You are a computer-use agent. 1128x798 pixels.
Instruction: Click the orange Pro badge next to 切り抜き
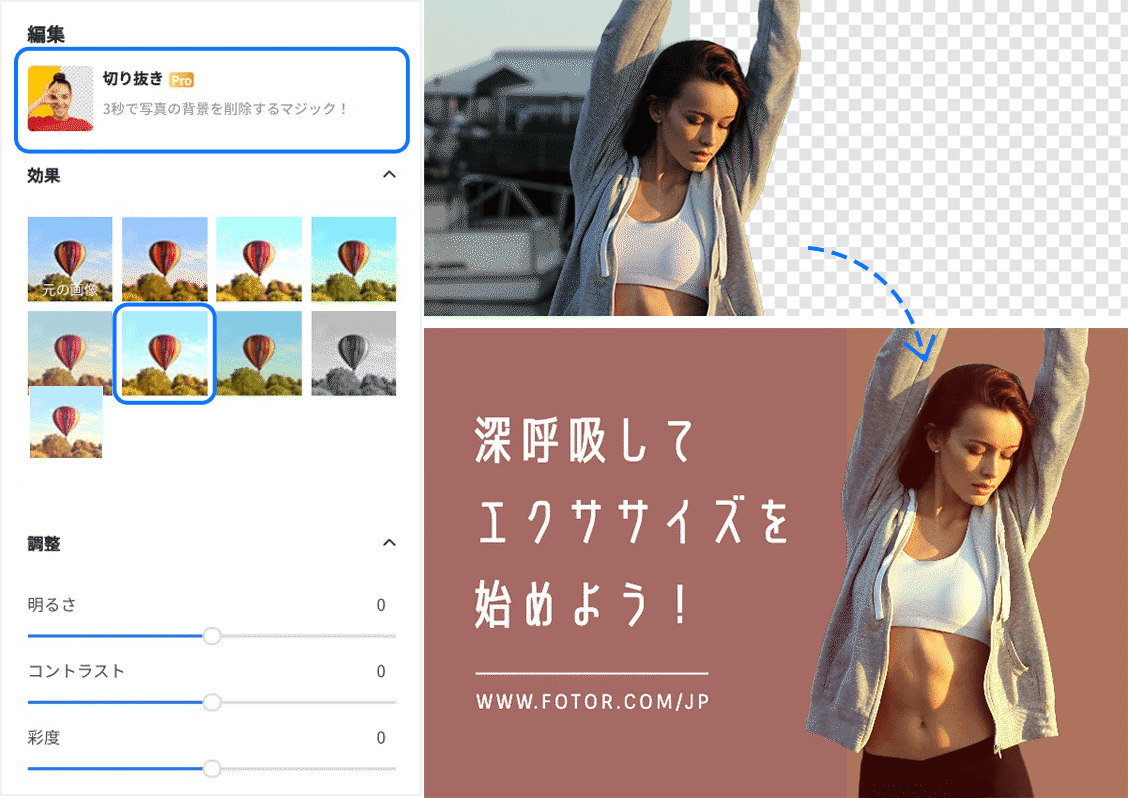click(183, 80)
